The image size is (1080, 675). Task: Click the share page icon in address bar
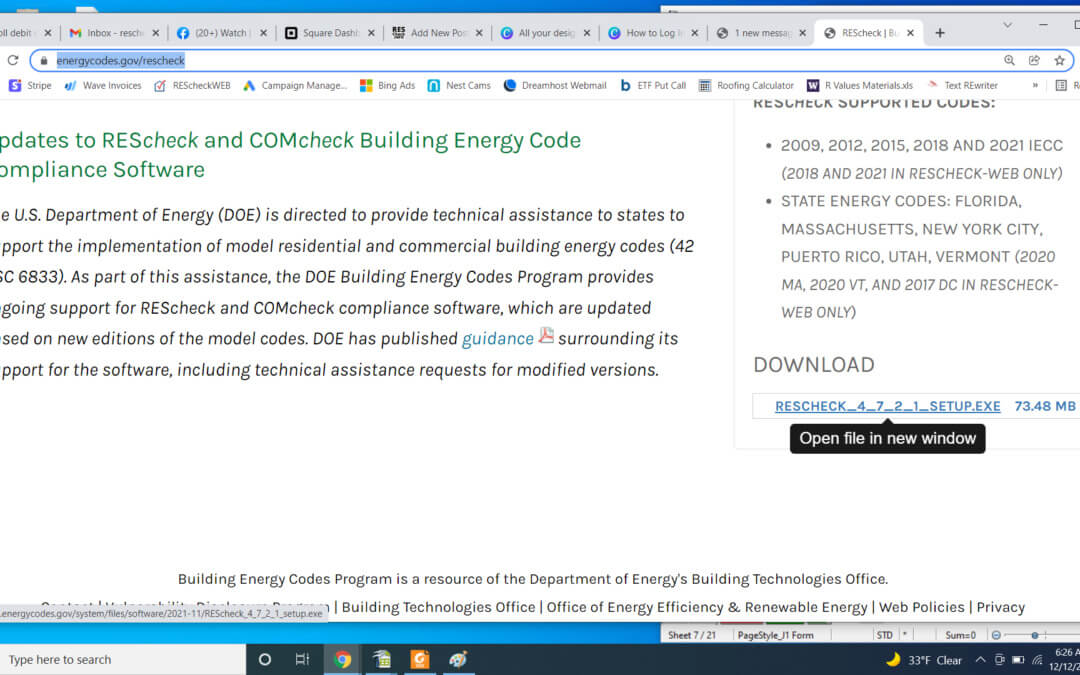point(1034,60)
